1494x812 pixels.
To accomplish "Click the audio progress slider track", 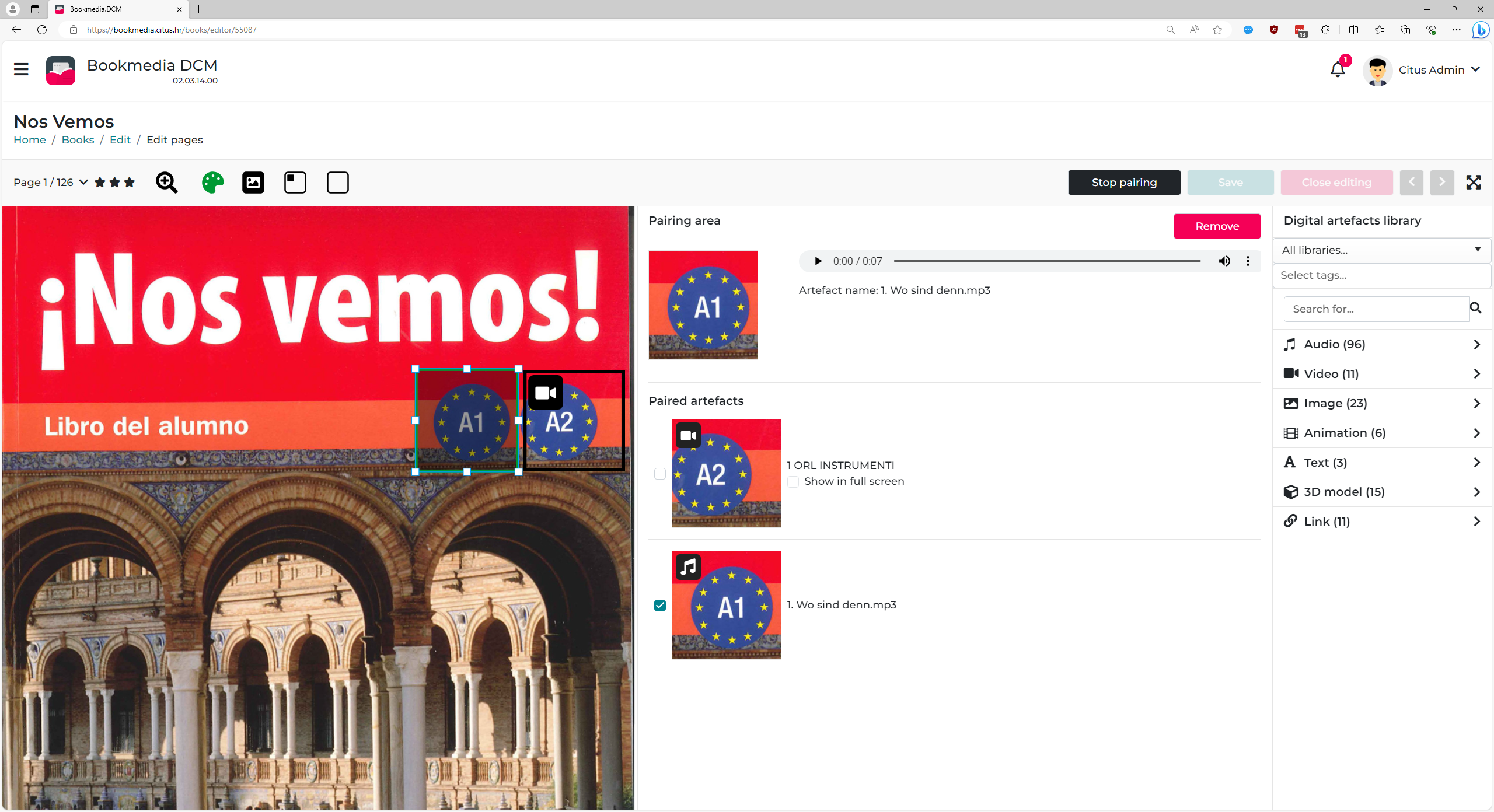I will click(x=1046, y=261).
